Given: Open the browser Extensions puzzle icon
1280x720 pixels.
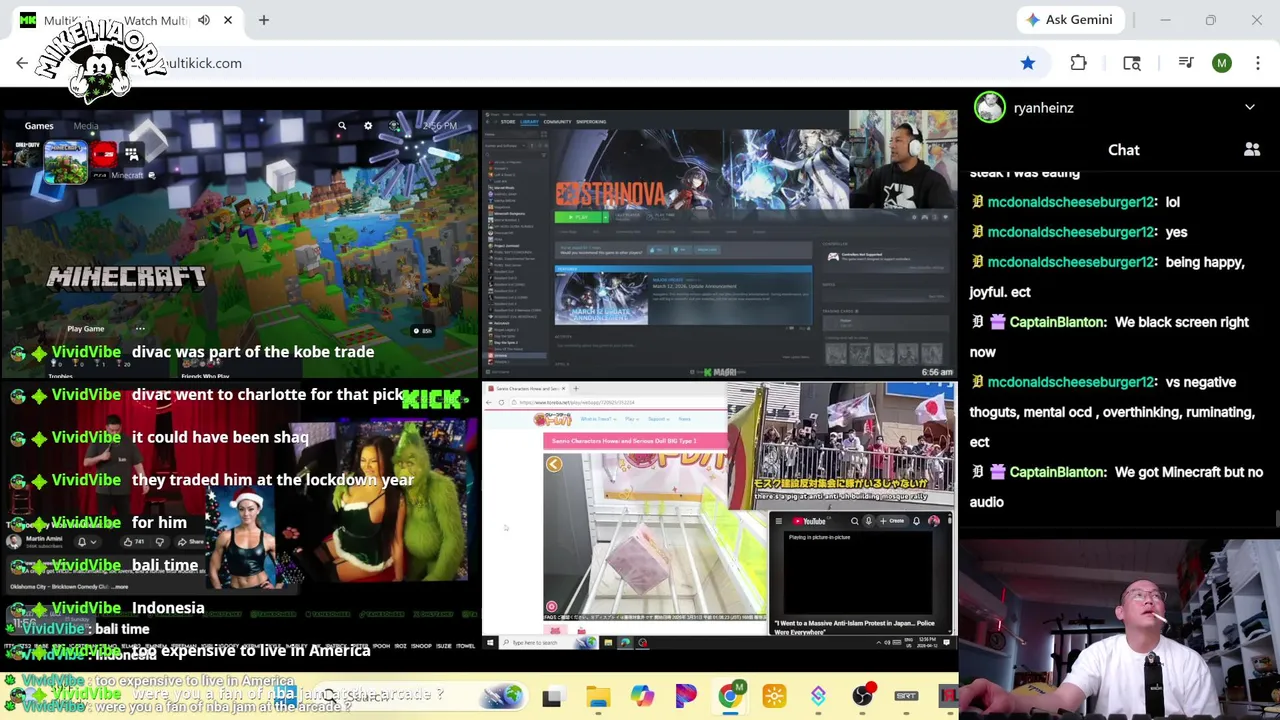Looking at the screenshot, I should point(1078,63).
